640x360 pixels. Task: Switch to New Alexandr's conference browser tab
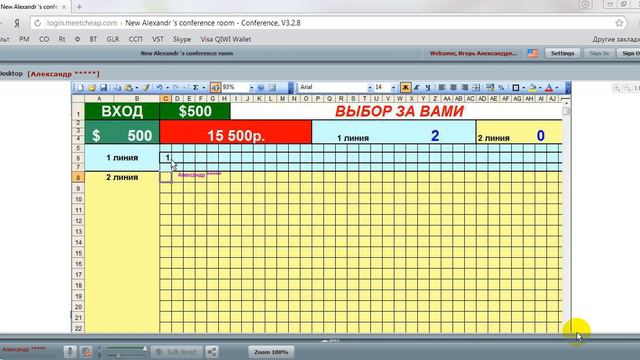(x=32, y=7)
